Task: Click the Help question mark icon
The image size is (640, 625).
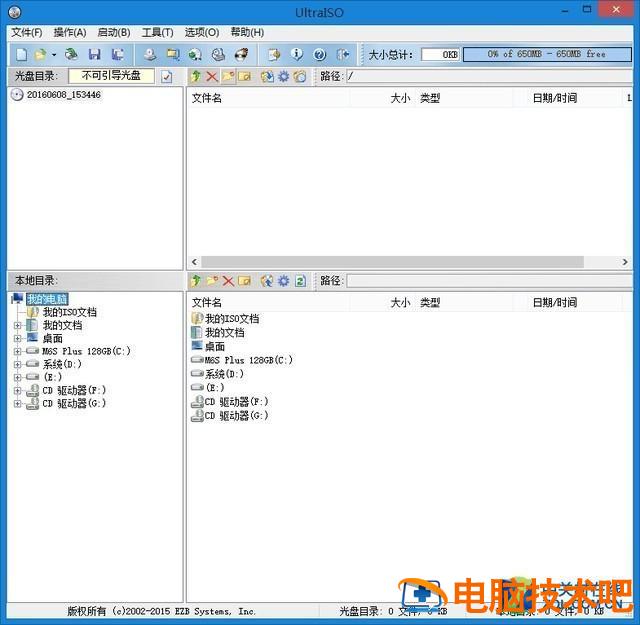Action: click(320, 54)
